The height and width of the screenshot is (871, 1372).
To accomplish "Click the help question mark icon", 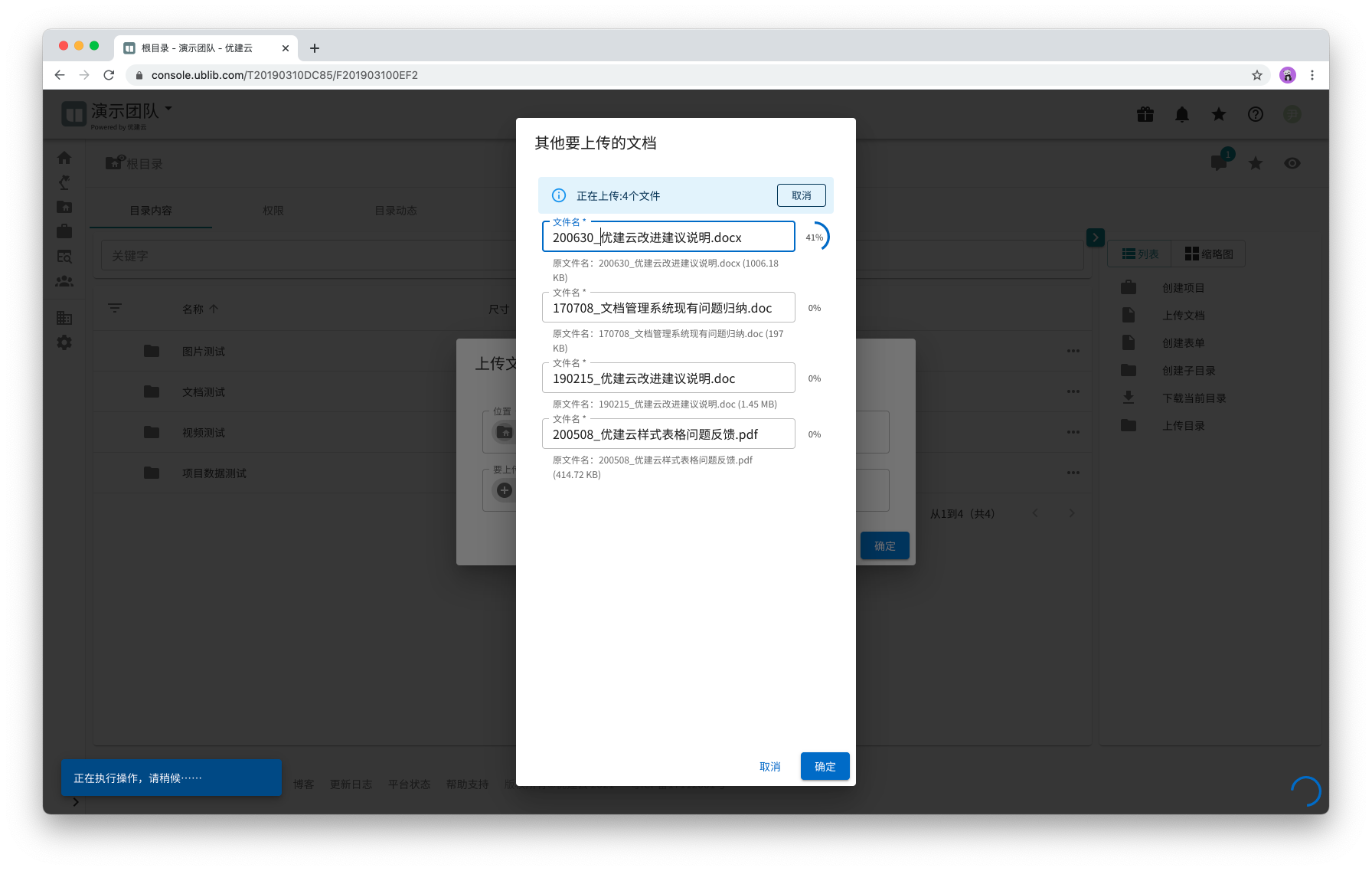I will [1256, 114].
